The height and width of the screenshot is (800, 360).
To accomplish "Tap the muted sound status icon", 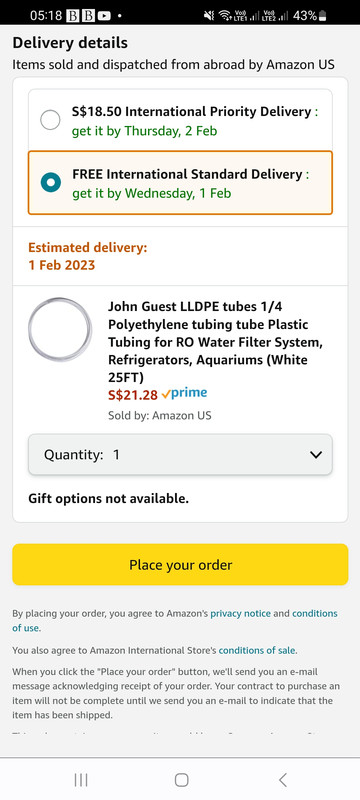I will point(209,16).
